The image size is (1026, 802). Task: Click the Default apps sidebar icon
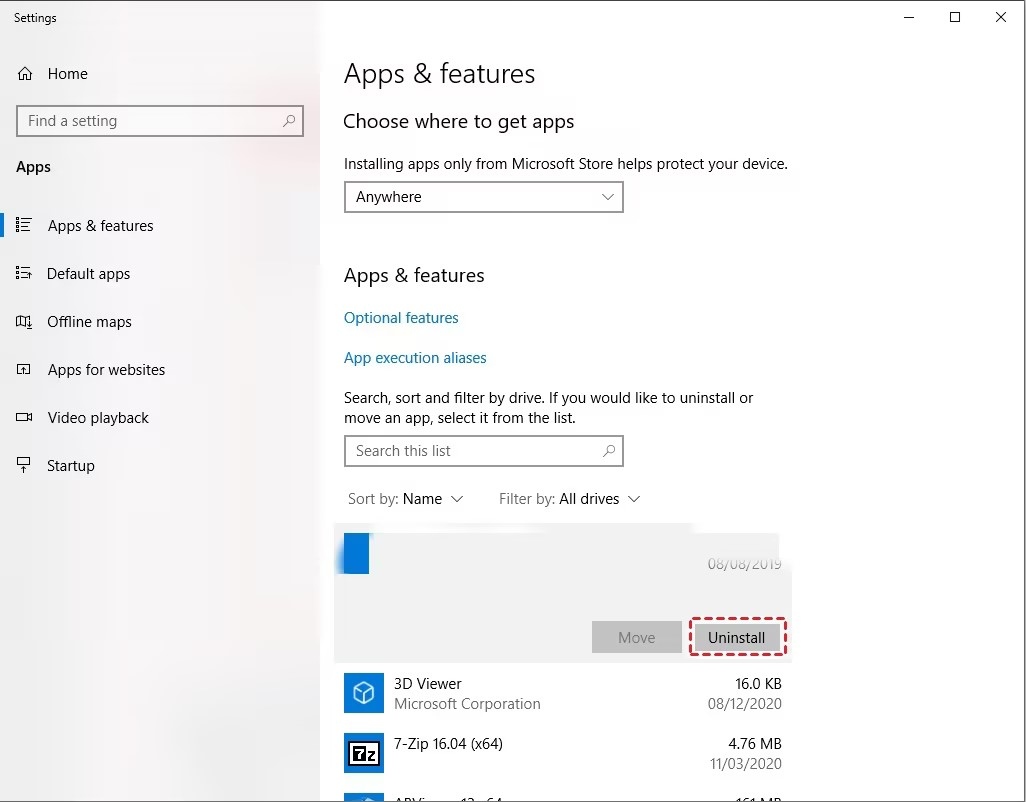point(25,274)
